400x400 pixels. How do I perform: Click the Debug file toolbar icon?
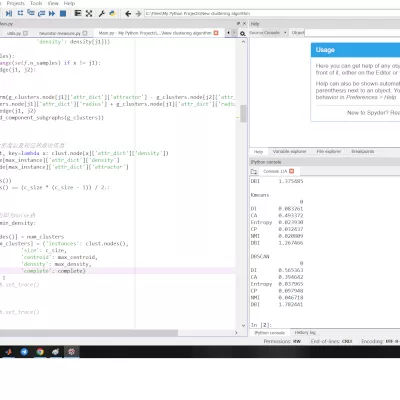[9, 13]
